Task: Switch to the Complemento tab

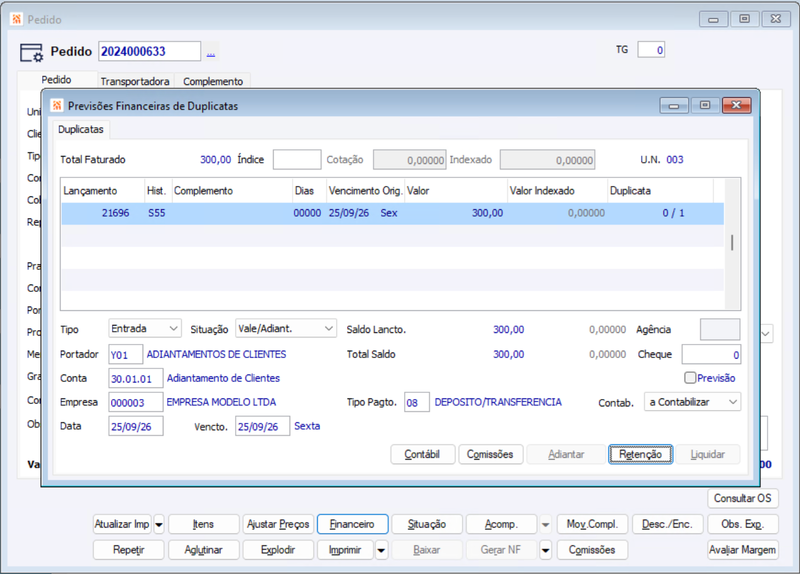Action: pos(213,81)
